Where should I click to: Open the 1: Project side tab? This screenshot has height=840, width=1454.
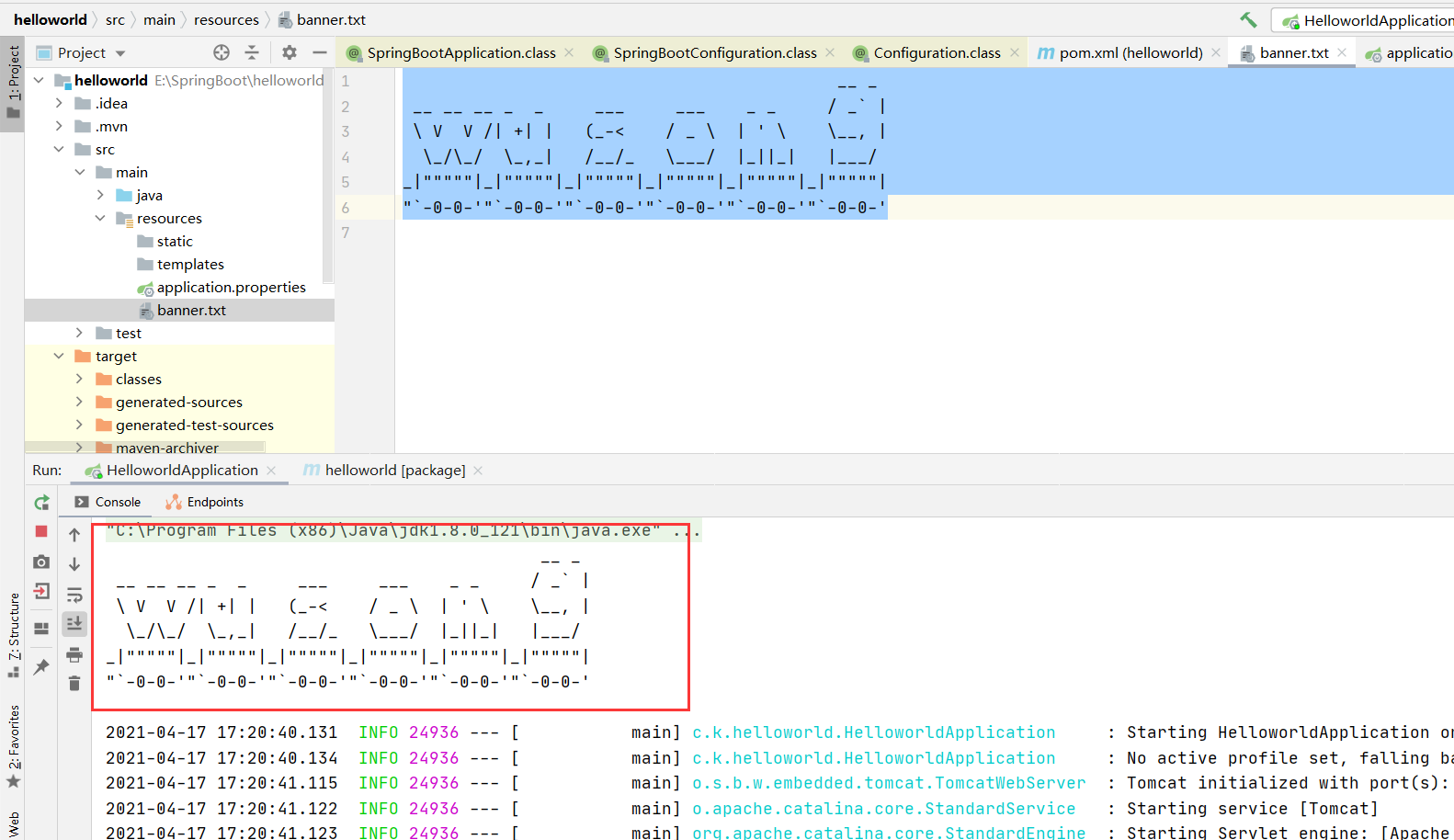13,83
